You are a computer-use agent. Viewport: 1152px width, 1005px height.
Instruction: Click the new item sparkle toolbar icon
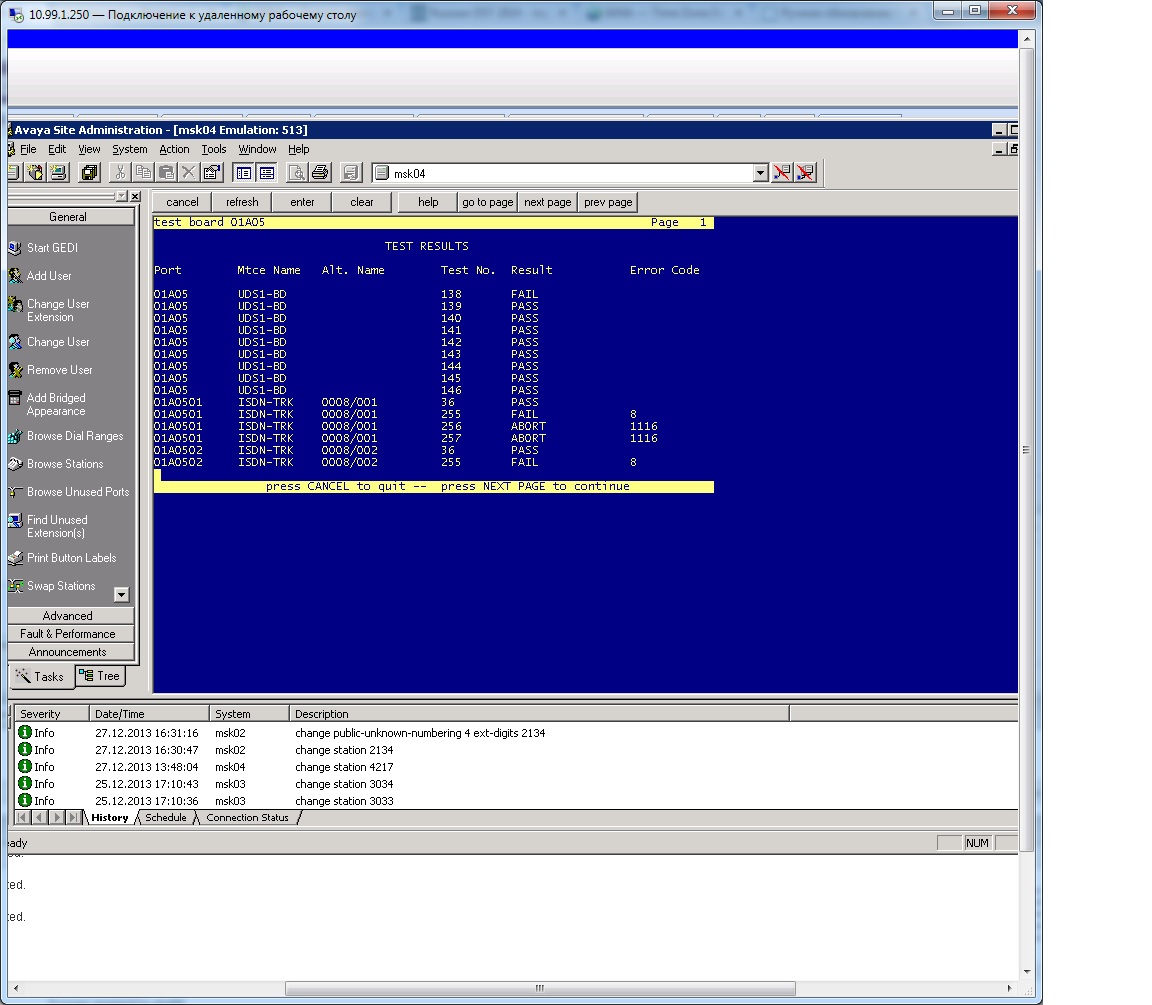(35, 173)
